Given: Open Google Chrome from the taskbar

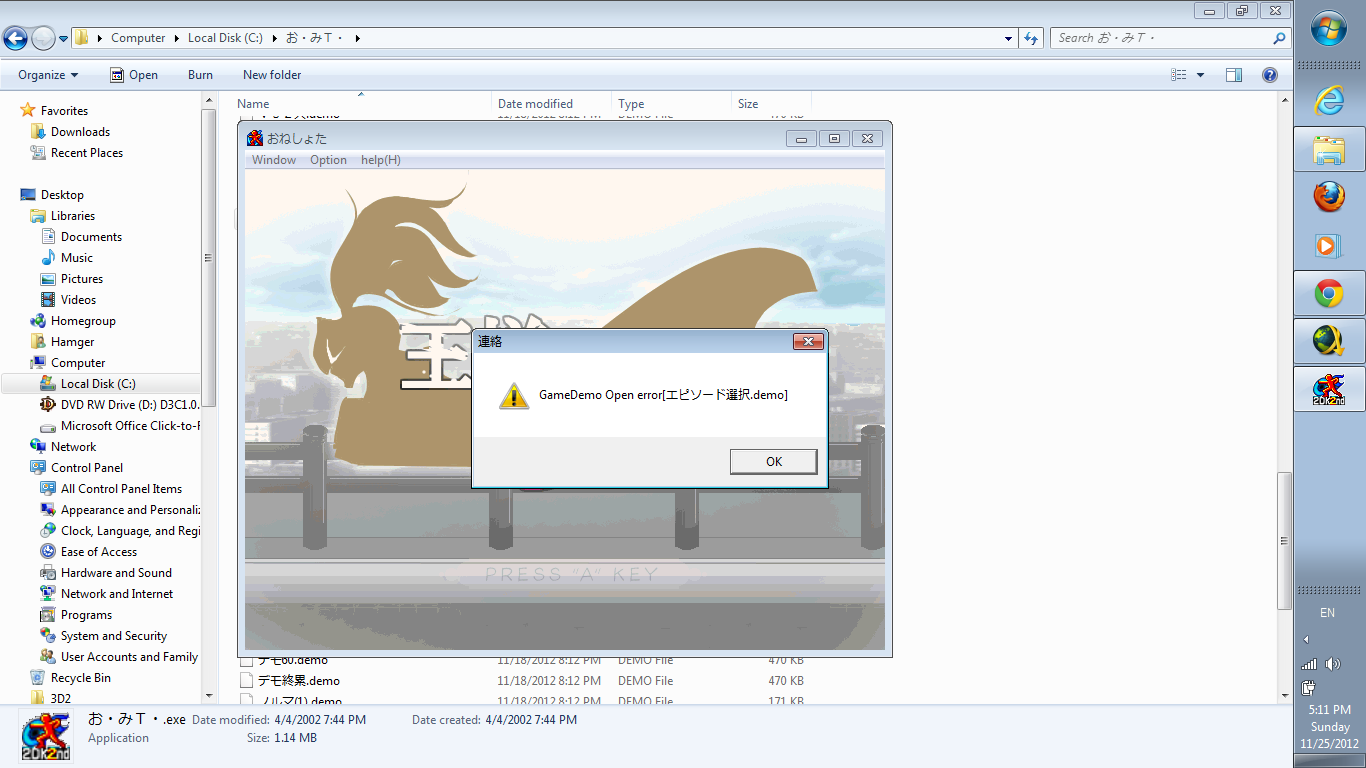Looking at the screenshot, I should point(1329,294).
